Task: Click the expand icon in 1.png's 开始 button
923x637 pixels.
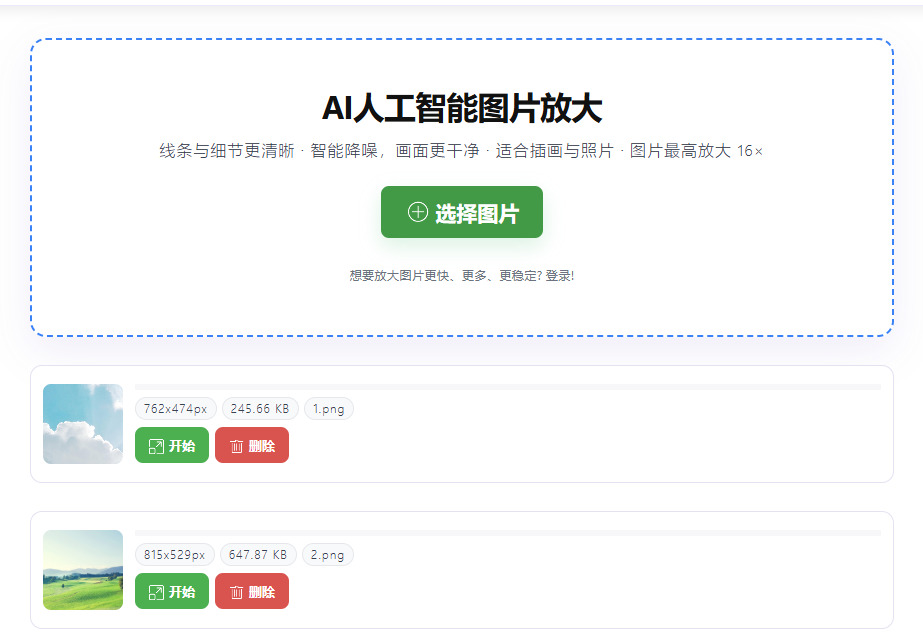Action: (x=156, y=446)
